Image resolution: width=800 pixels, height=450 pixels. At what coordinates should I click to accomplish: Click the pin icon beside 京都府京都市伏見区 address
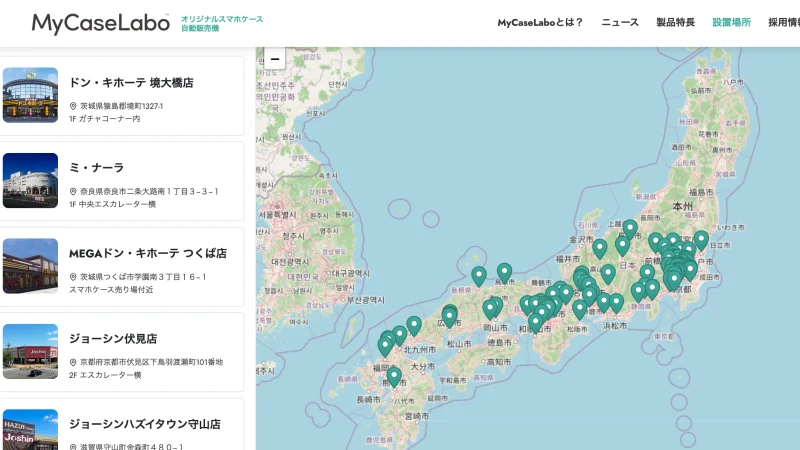coord(73,362)
